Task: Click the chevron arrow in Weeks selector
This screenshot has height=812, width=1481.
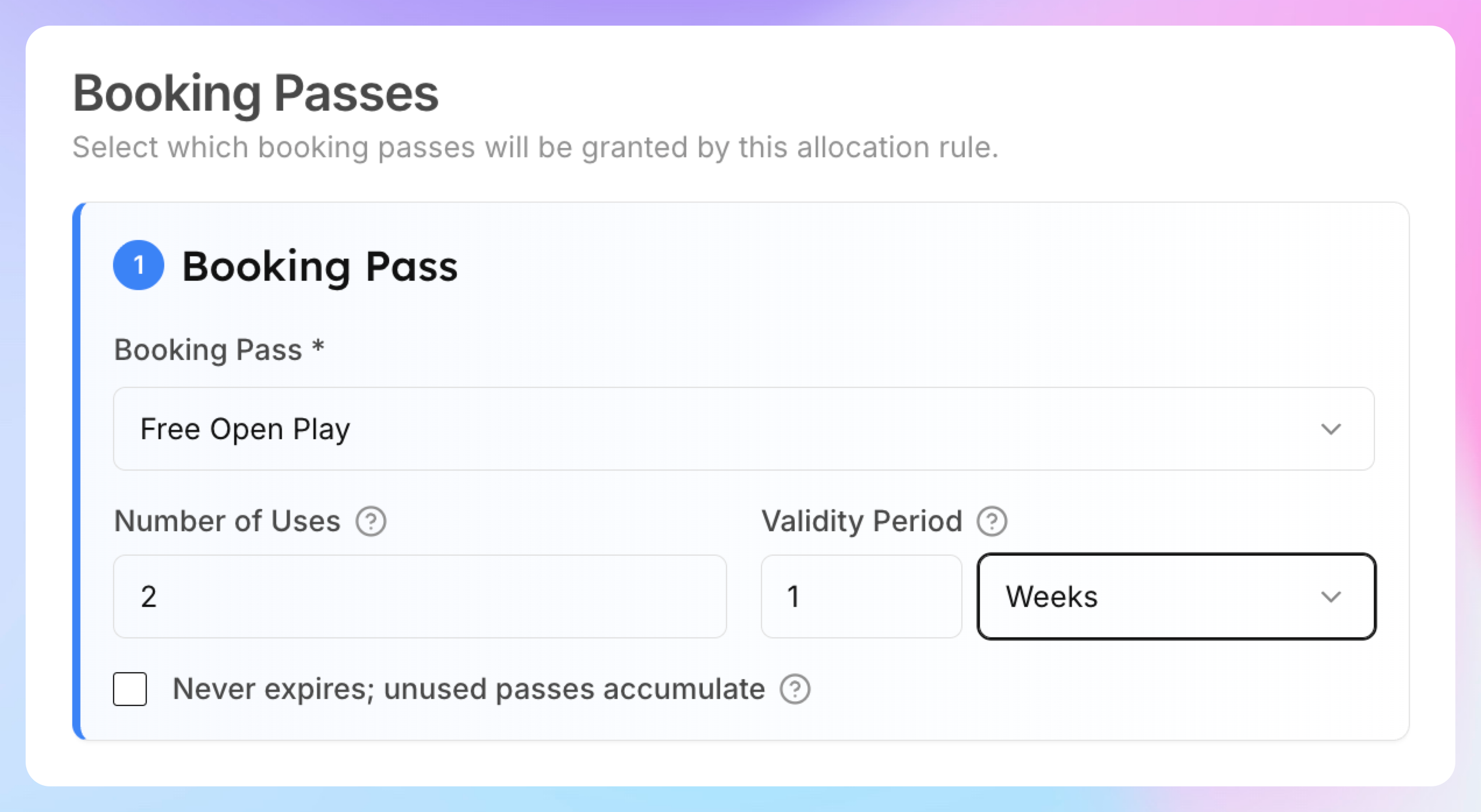Action: [x=1331, y=597]
